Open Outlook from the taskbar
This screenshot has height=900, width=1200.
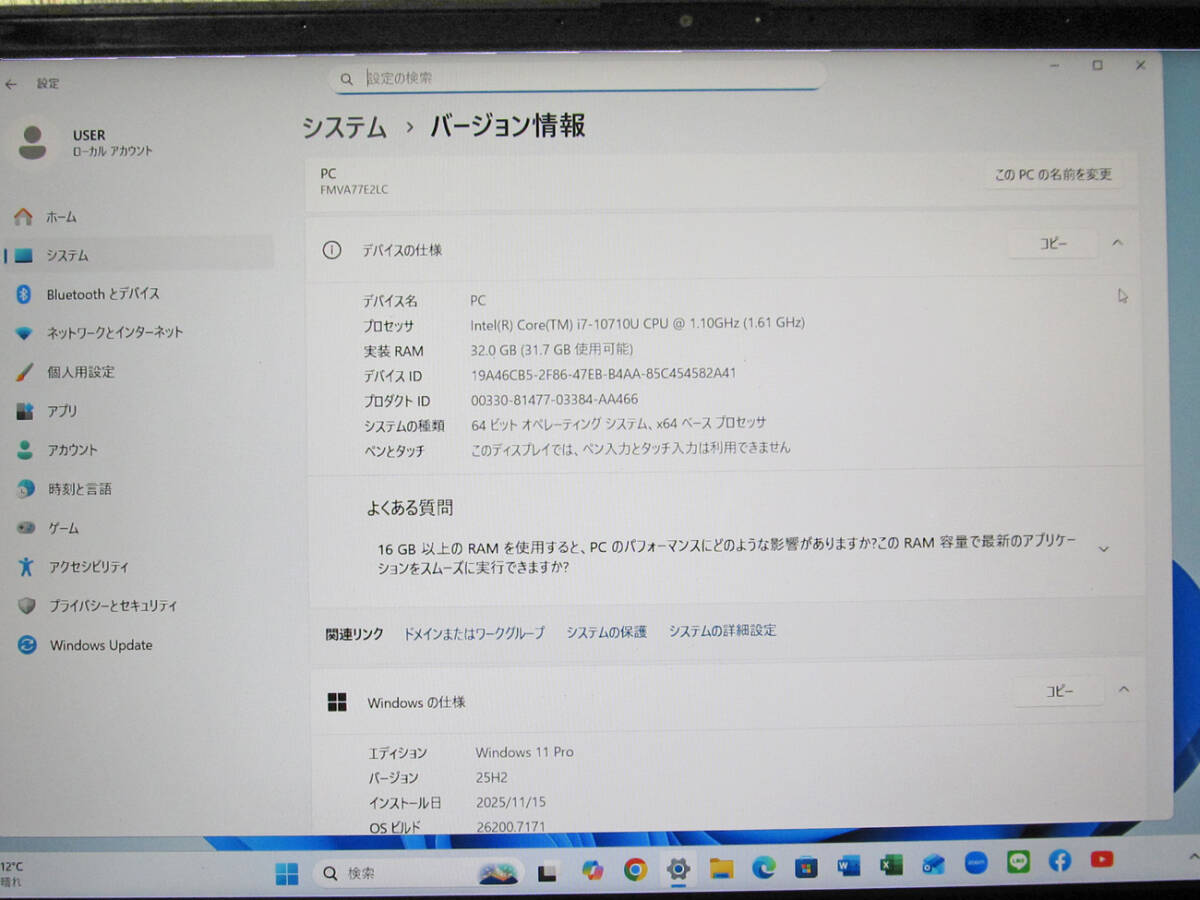(933, 863)
